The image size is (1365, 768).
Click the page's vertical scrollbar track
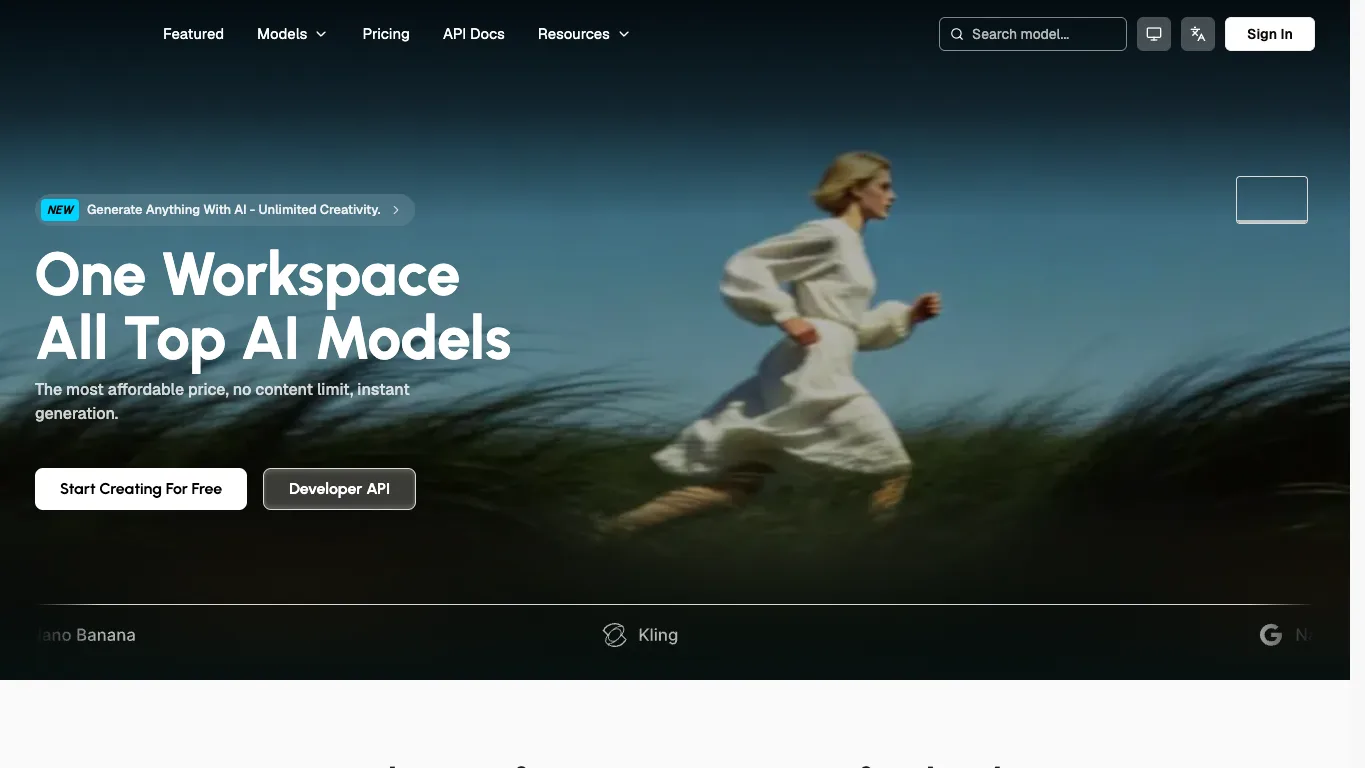click(x=1357, y=384)
